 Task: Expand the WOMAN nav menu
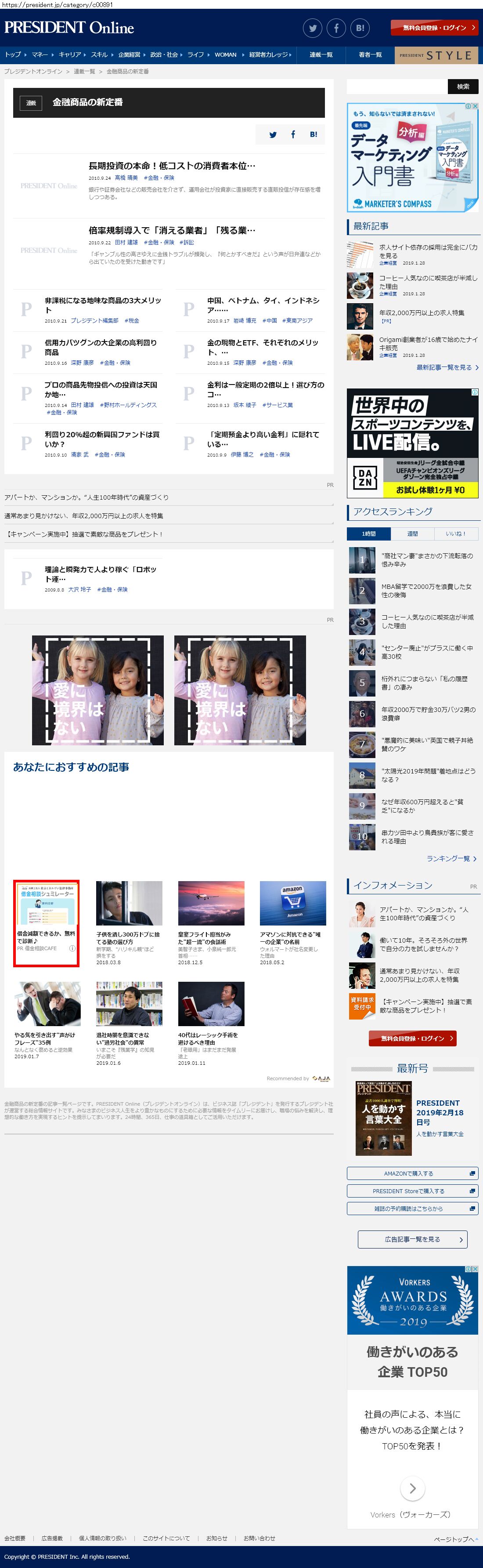click(226, 55)
